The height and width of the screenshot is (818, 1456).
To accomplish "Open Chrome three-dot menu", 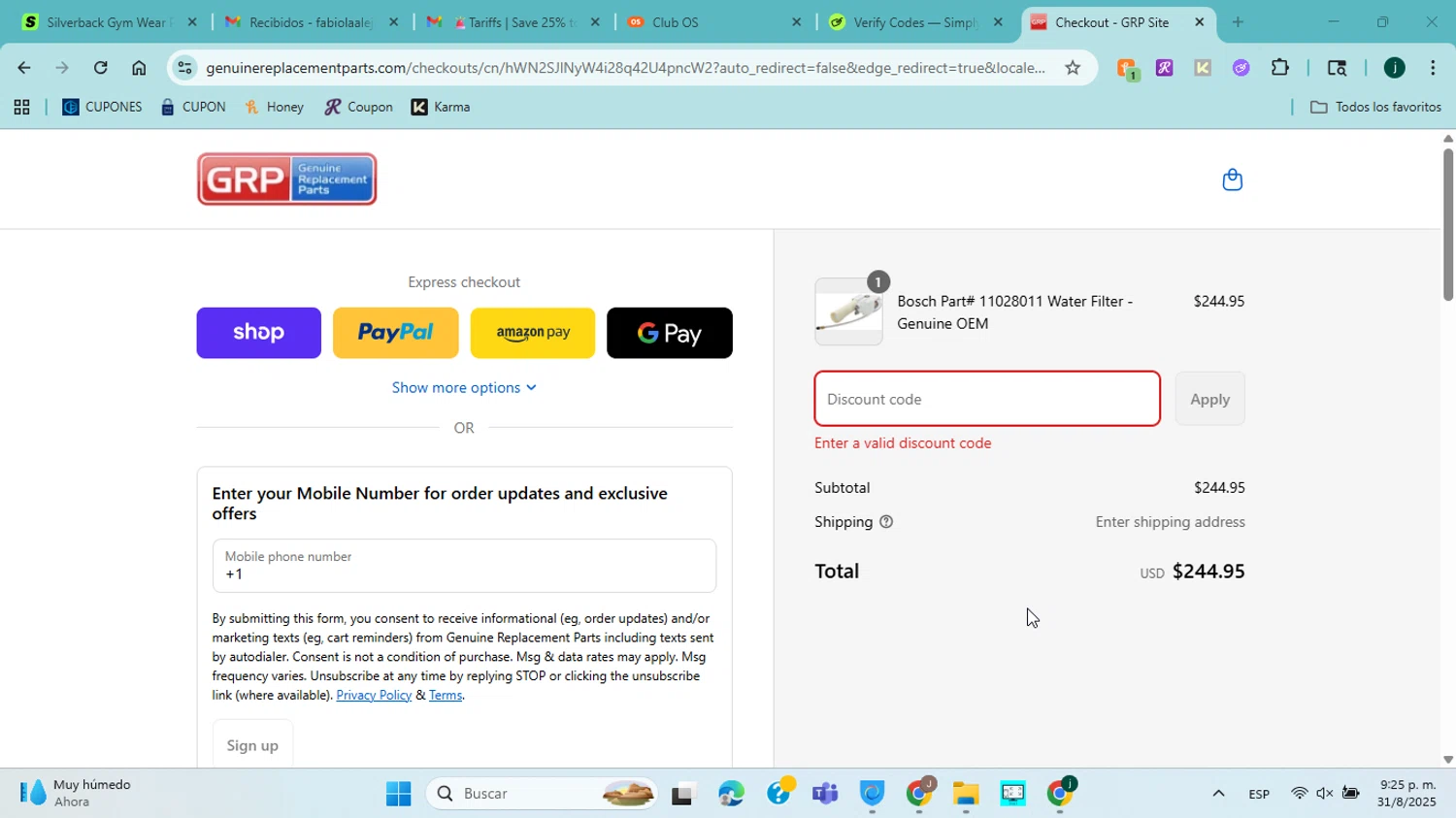I will tap(1433, 68).
